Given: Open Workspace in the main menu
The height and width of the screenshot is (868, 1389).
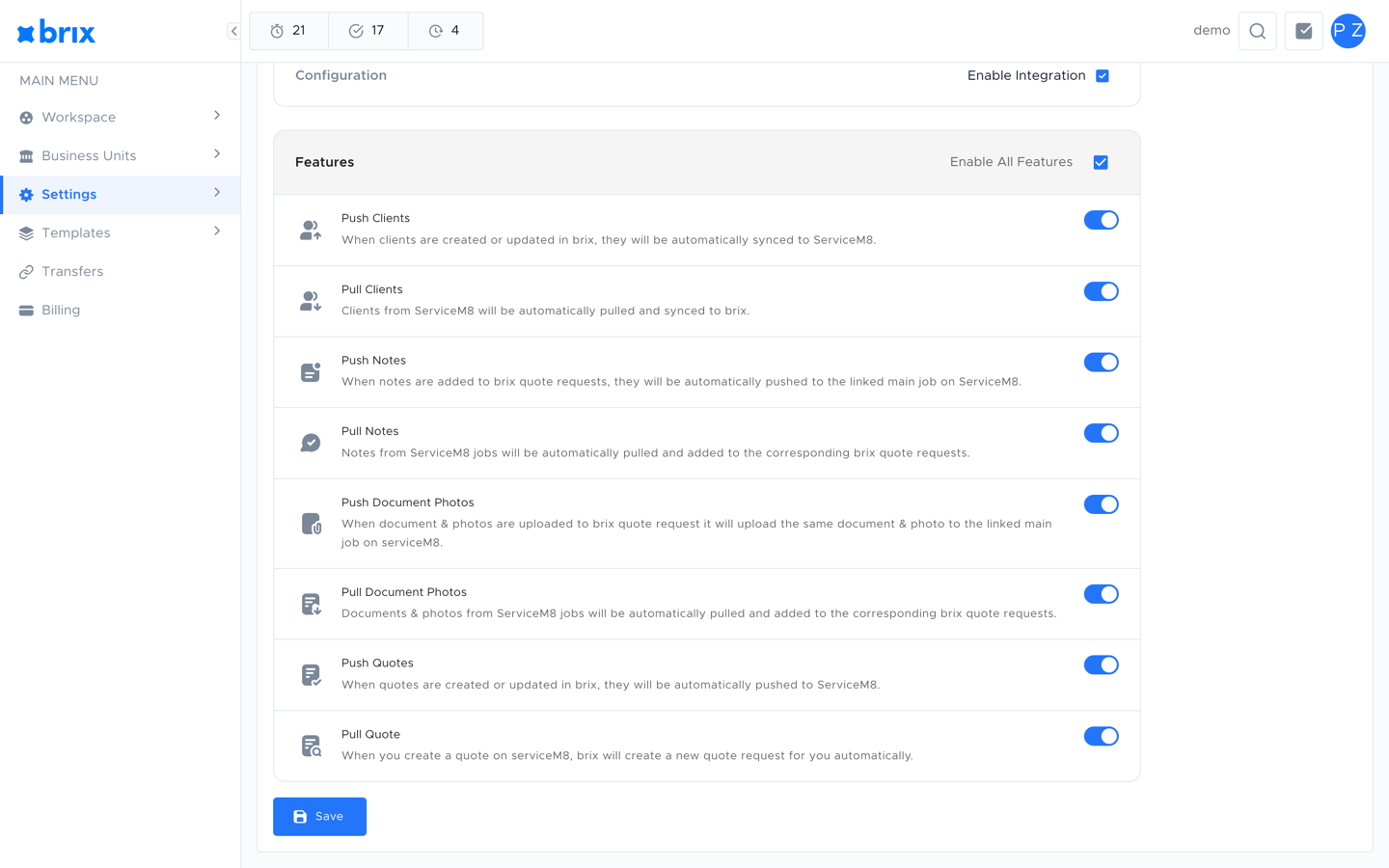Looking at the screenshot, I should [121, 118].
